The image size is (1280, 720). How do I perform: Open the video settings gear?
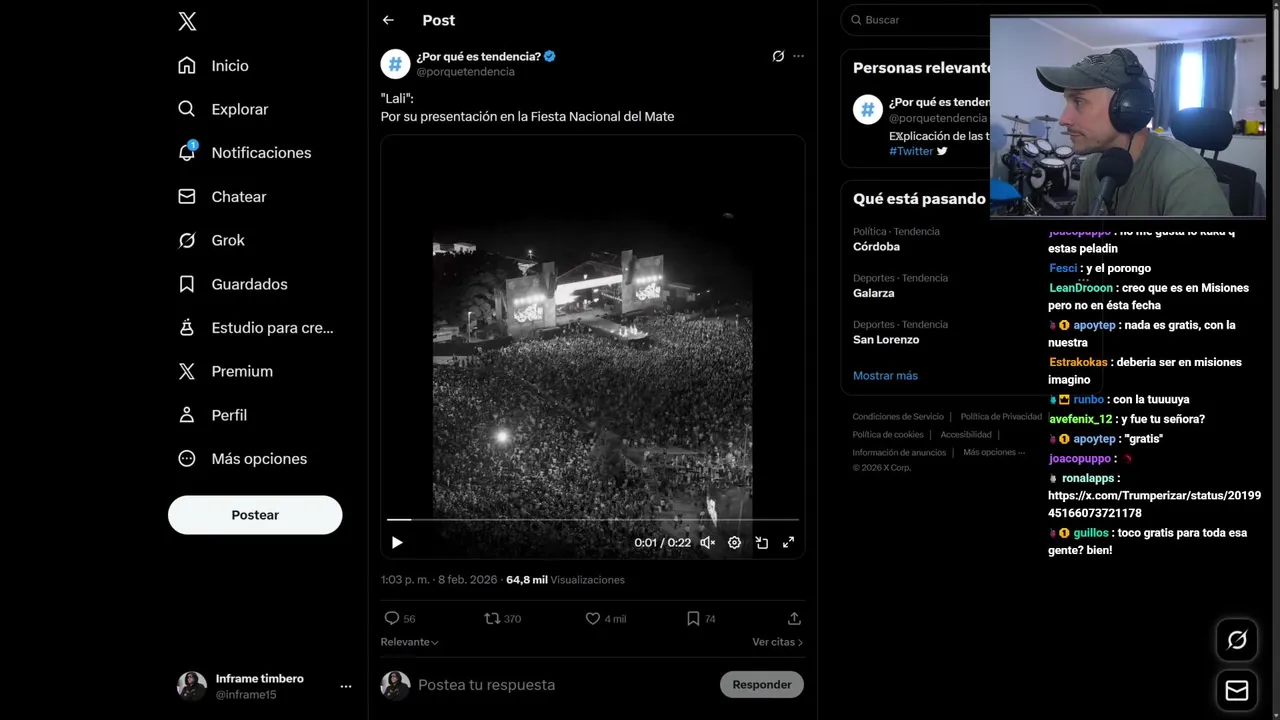pyautogui.click(x=734, y=543)
